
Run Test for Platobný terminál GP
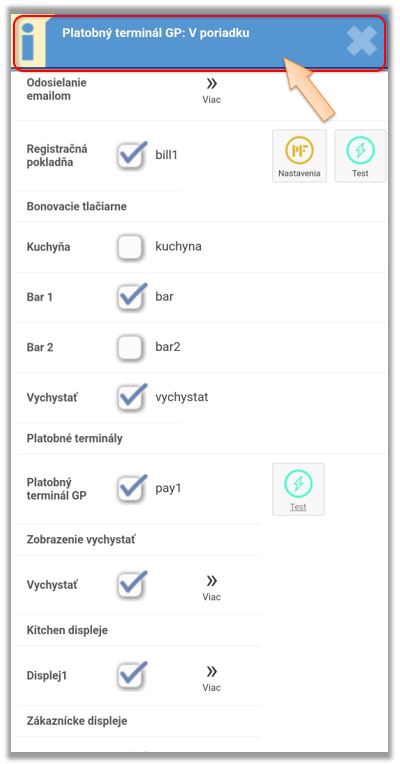pyautogui.click(x=298, y=489)
